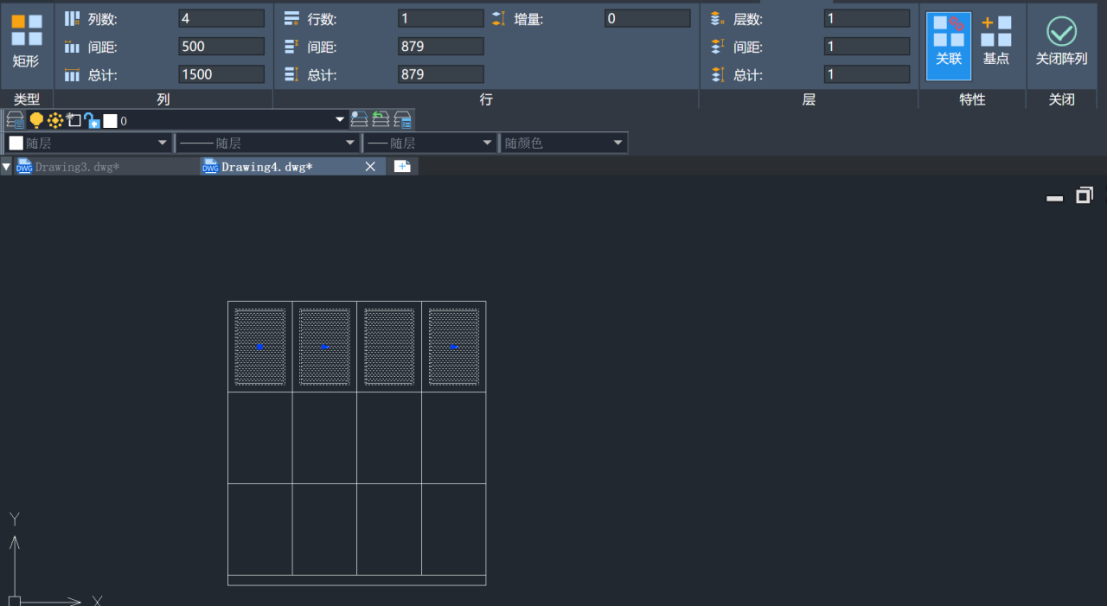Click the layer 0 white color swatch
This screenshot has height=607, width=1108.
point(110,121)
